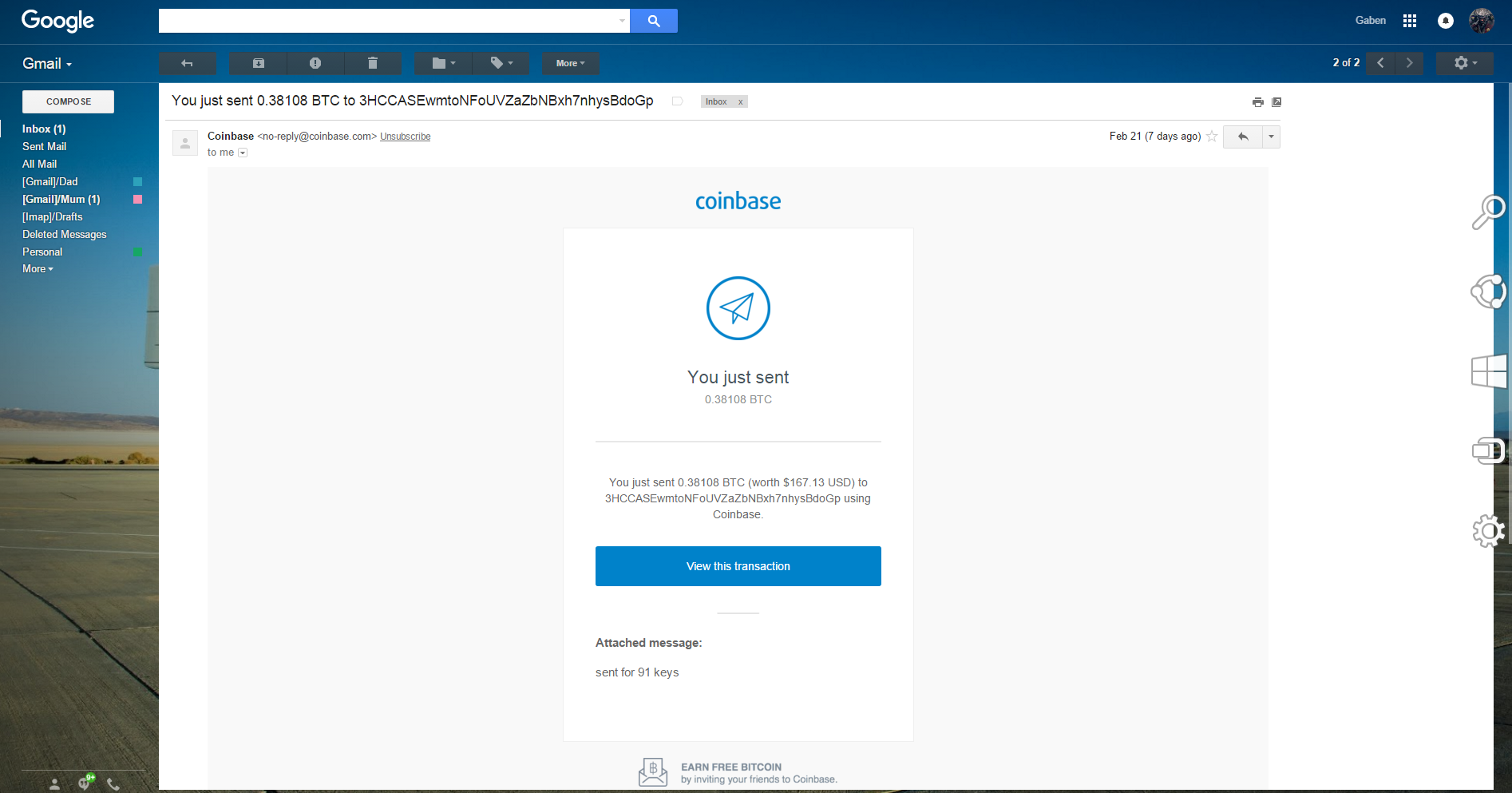Viewport: 1512px width, 793px height.
Task: Delete the email with trash icon
Action: [373, 63]
